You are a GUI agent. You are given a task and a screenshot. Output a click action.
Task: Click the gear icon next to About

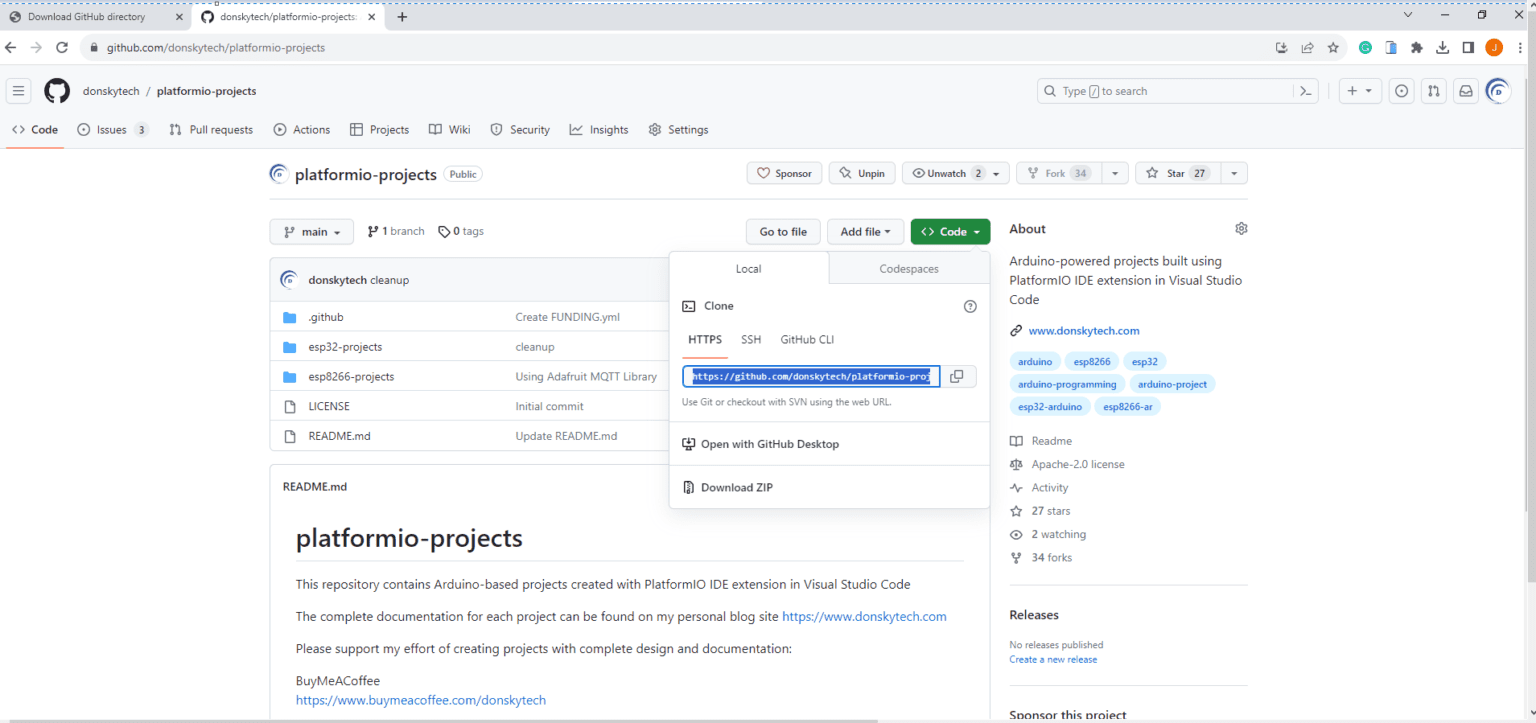click(1241, 228)
